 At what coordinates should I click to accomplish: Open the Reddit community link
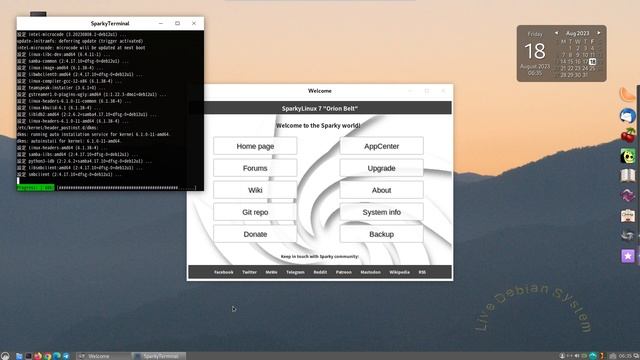point(320,272)
